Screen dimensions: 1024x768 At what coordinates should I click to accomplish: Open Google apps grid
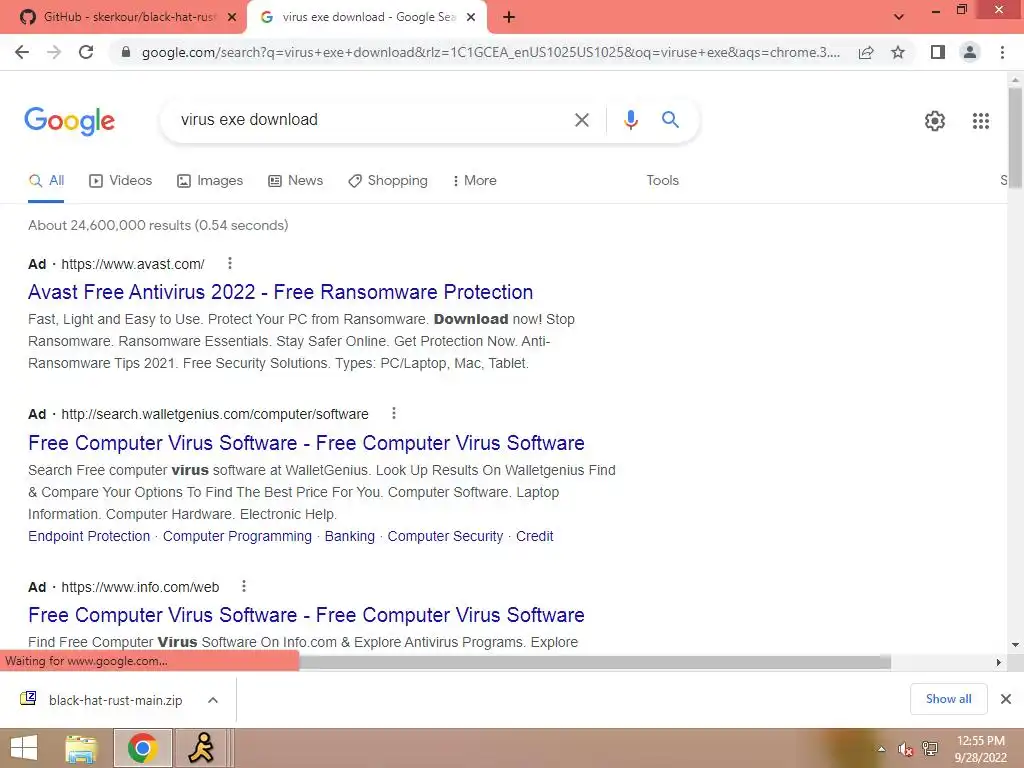[x=980, y=121]
